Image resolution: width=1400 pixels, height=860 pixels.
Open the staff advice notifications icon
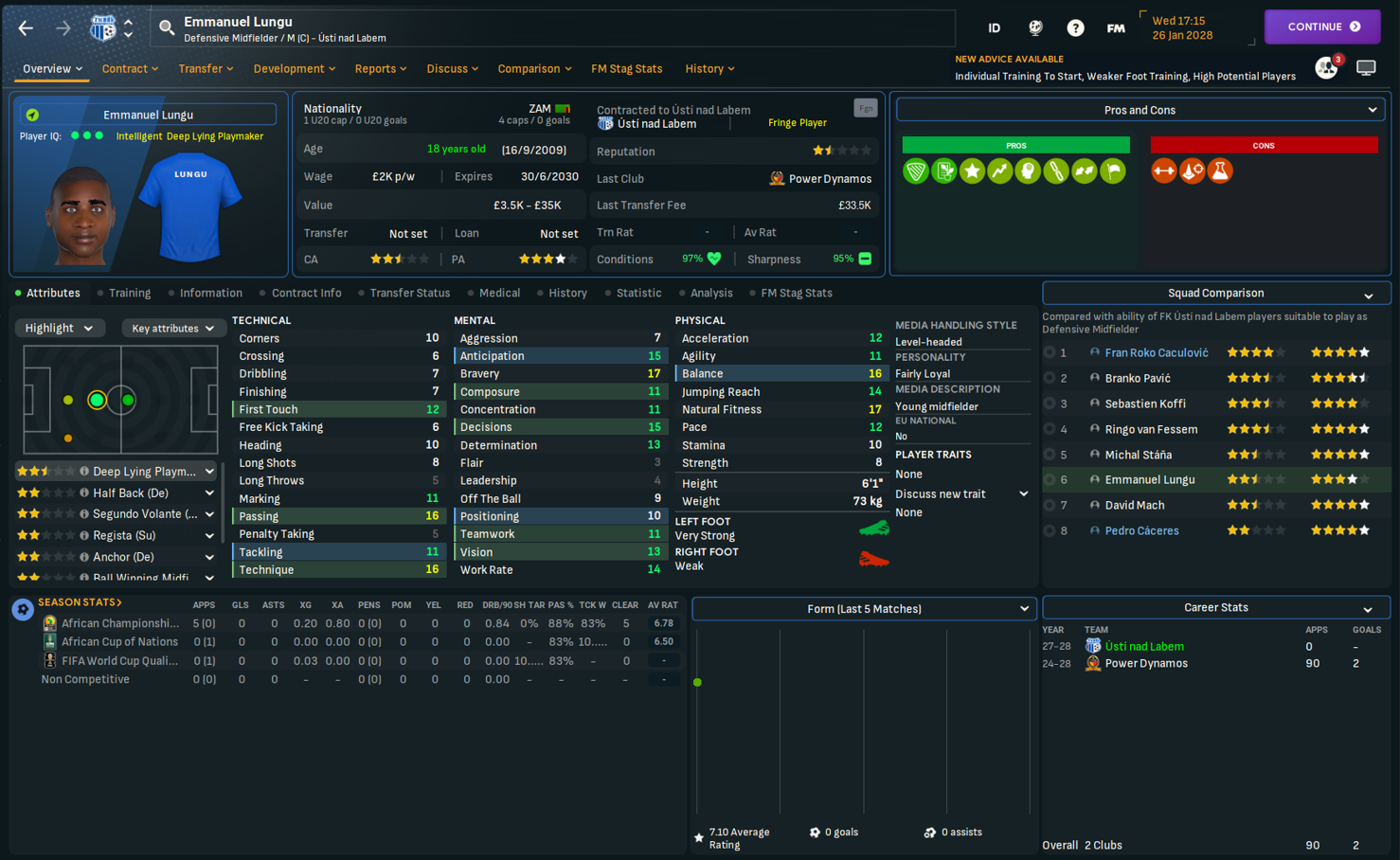(x=1327, y=68)
